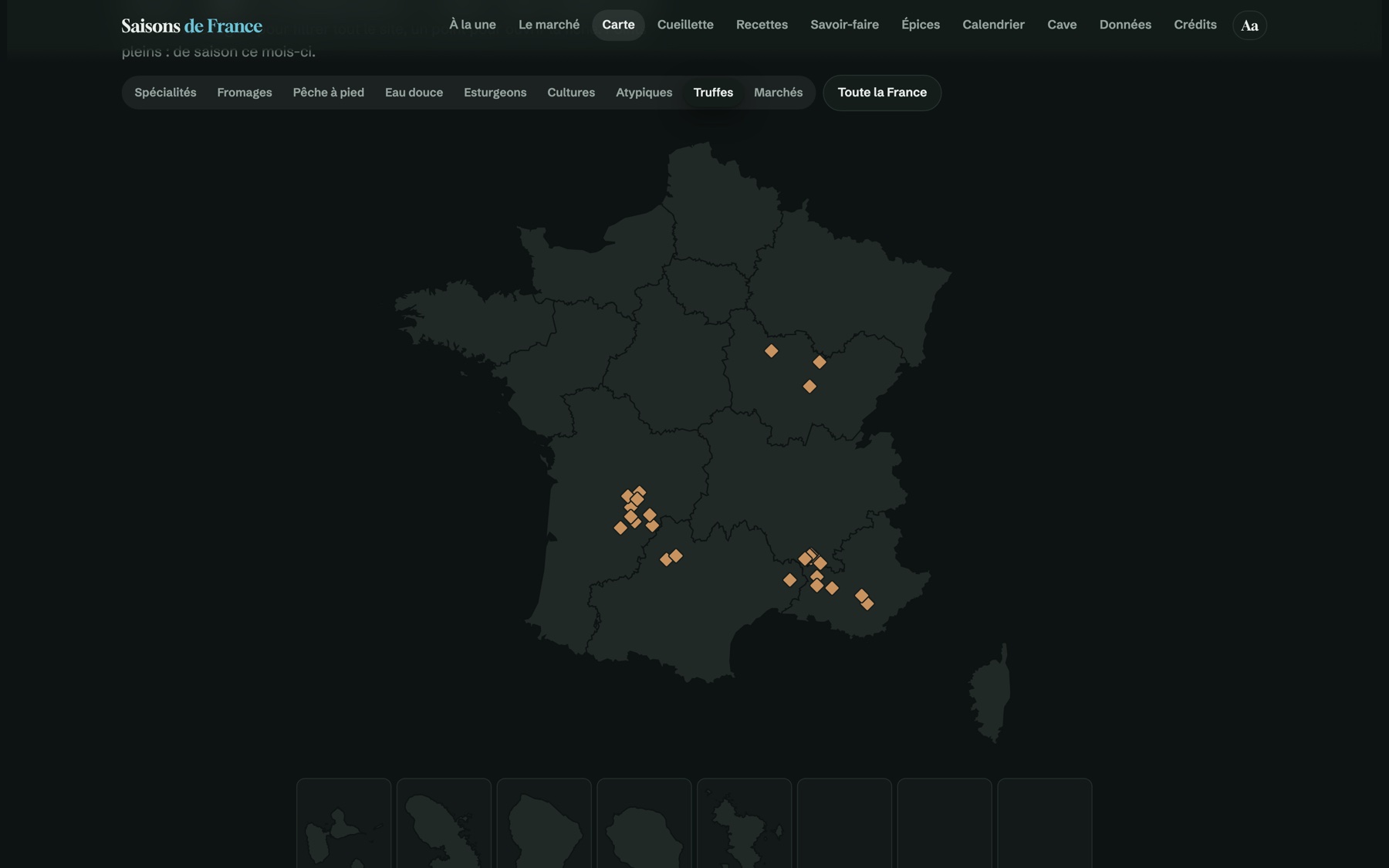Viewport: 1389px width, 868px height.
Task: Click the southwesternmost marker of the Périgord cluster
Action: pyautogui.click(x=620, y=528)
